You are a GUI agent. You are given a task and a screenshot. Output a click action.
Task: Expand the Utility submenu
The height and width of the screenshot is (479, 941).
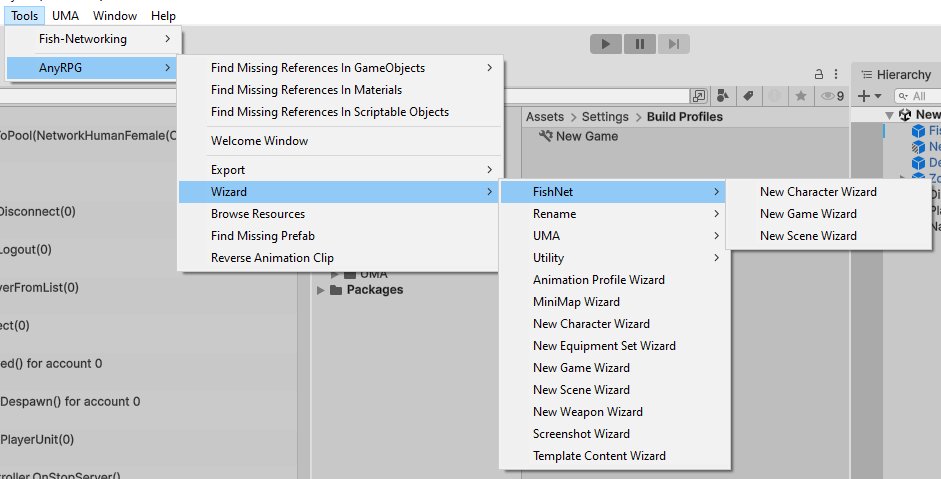[615, 258]
